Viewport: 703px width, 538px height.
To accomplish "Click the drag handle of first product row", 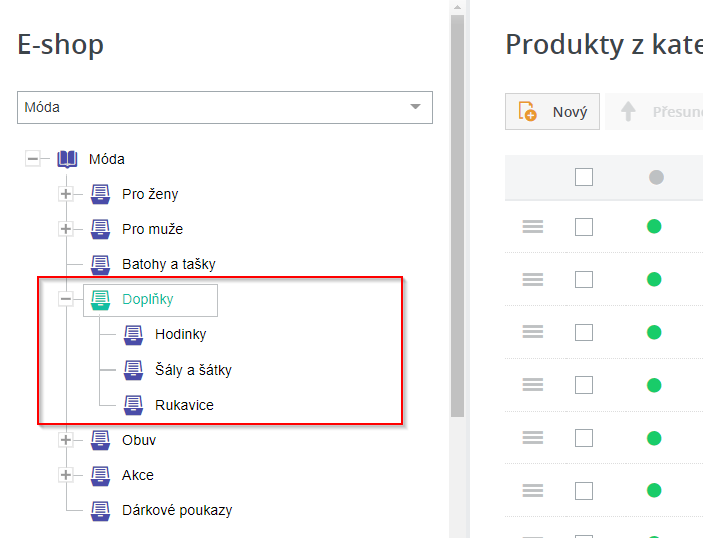I will click(533, 227).
